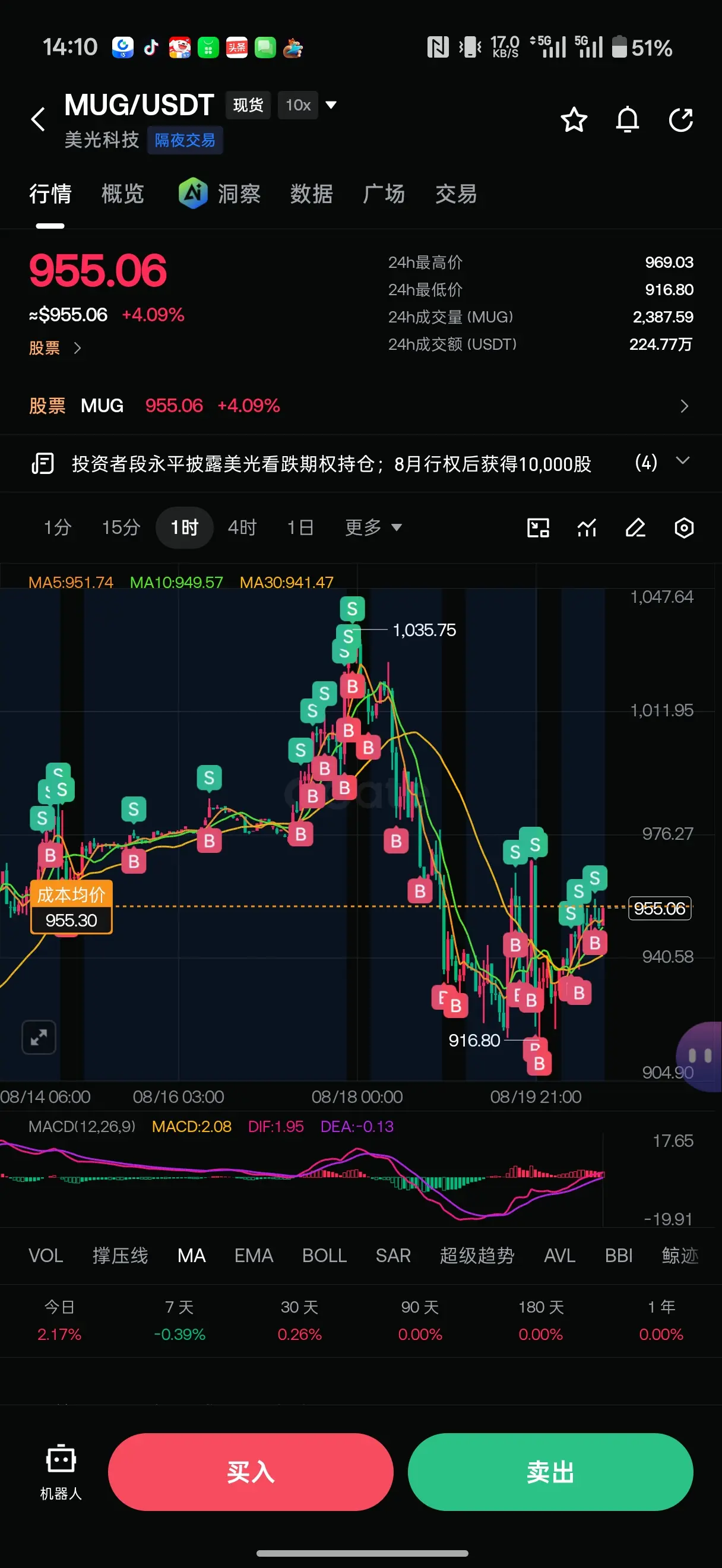Open price alert bell icon
722x1568 pixels.
click(x=627, y=120)
